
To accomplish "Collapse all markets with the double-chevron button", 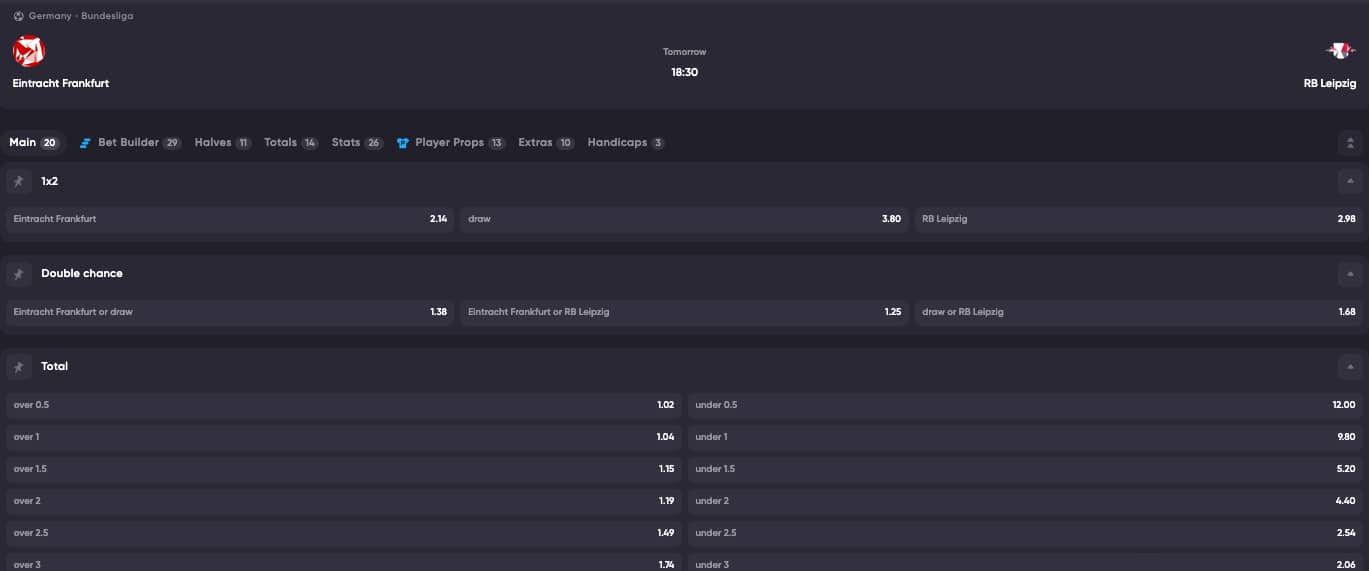I will 1350,143.
